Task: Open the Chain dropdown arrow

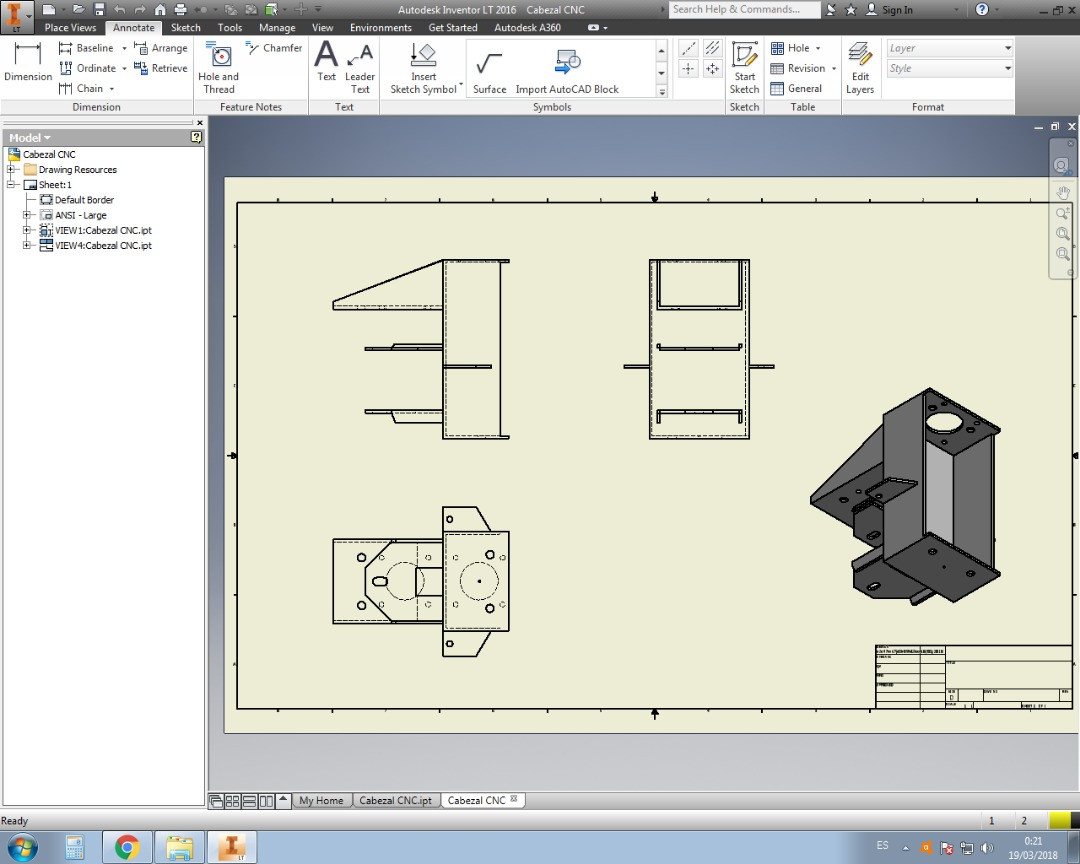Action: point(112,88)
